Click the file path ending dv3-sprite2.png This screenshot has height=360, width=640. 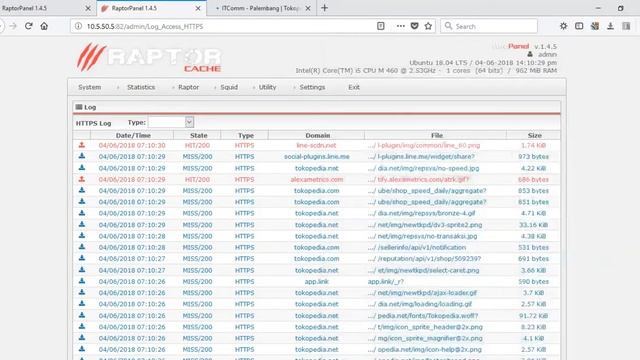[425, 225]
